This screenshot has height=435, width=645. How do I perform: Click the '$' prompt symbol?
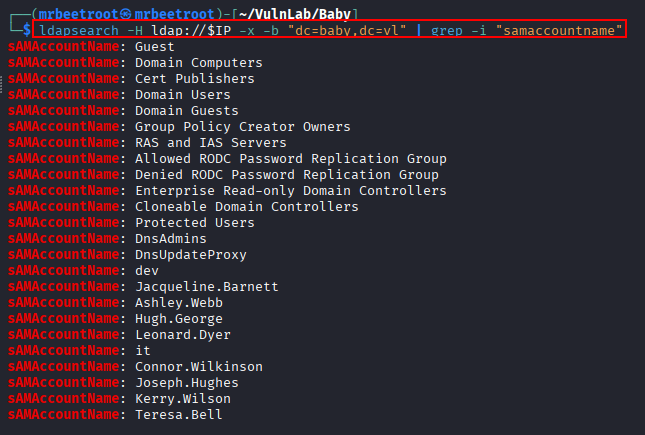27,30
